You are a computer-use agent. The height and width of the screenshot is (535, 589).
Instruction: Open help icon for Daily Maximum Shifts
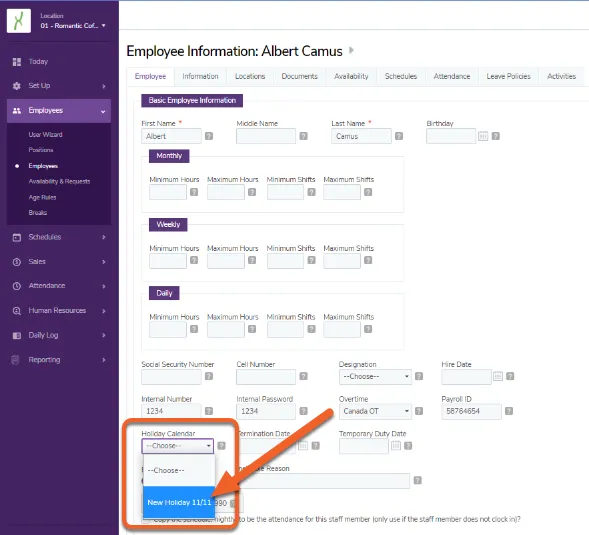[x=368, y=329]
